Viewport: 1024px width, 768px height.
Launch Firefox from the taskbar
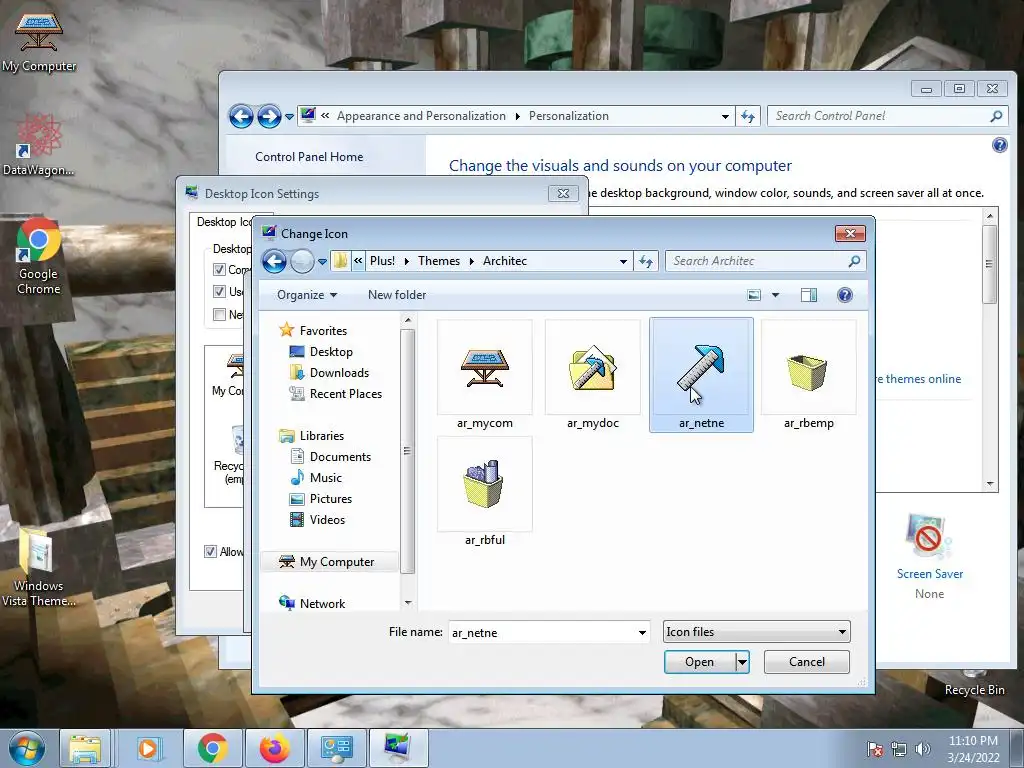point(274,748)
